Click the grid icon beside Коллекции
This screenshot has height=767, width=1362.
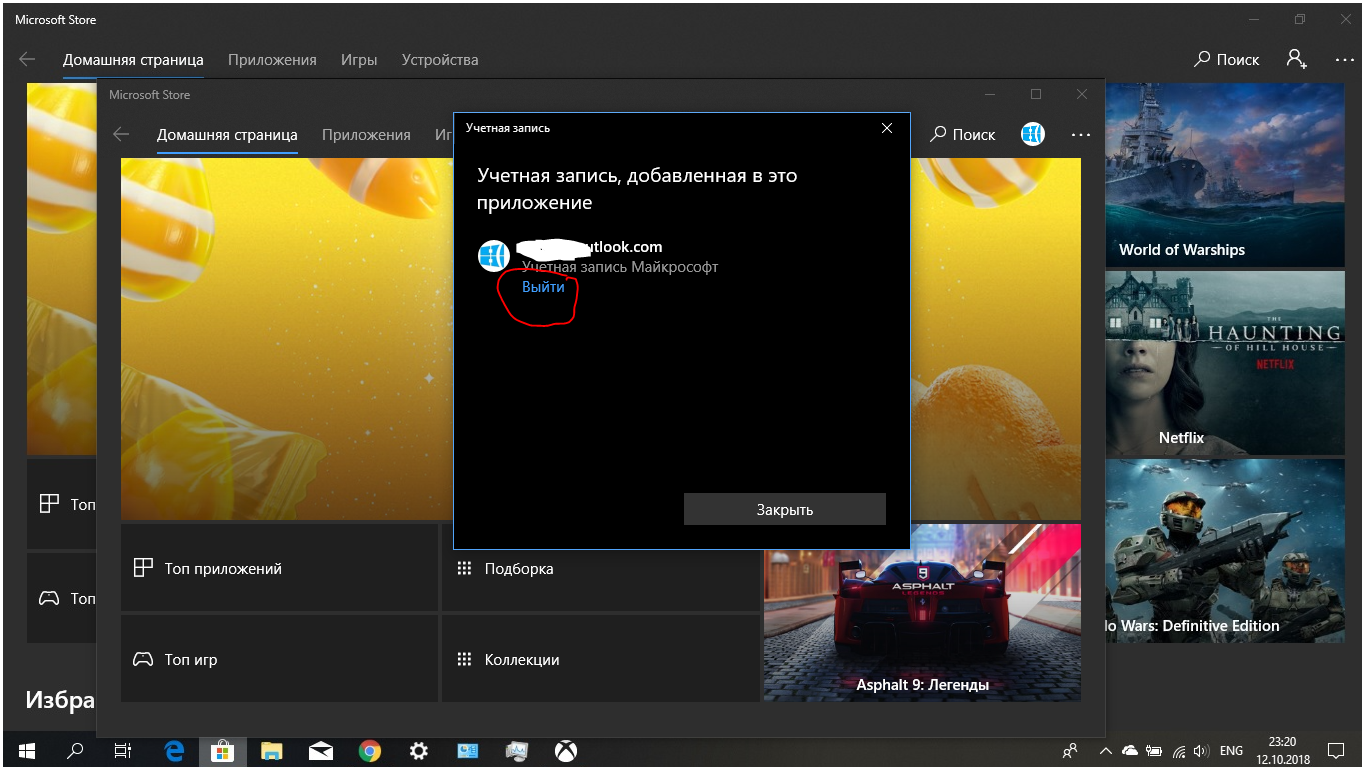point(464,659)
